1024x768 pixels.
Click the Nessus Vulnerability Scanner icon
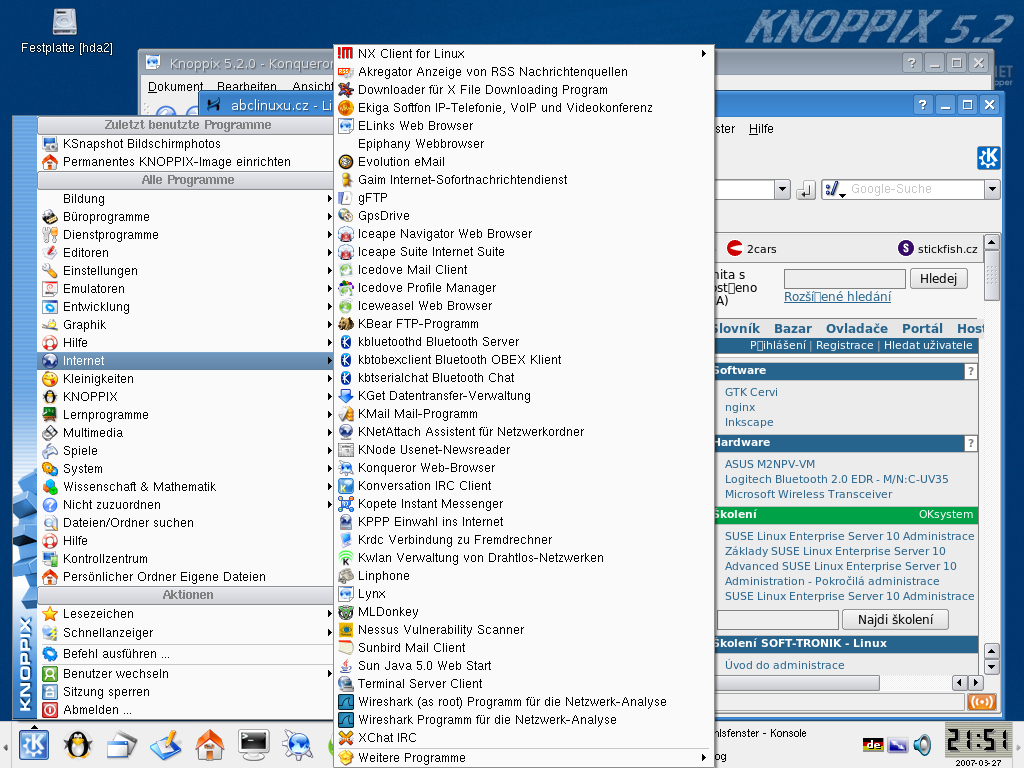346,630
